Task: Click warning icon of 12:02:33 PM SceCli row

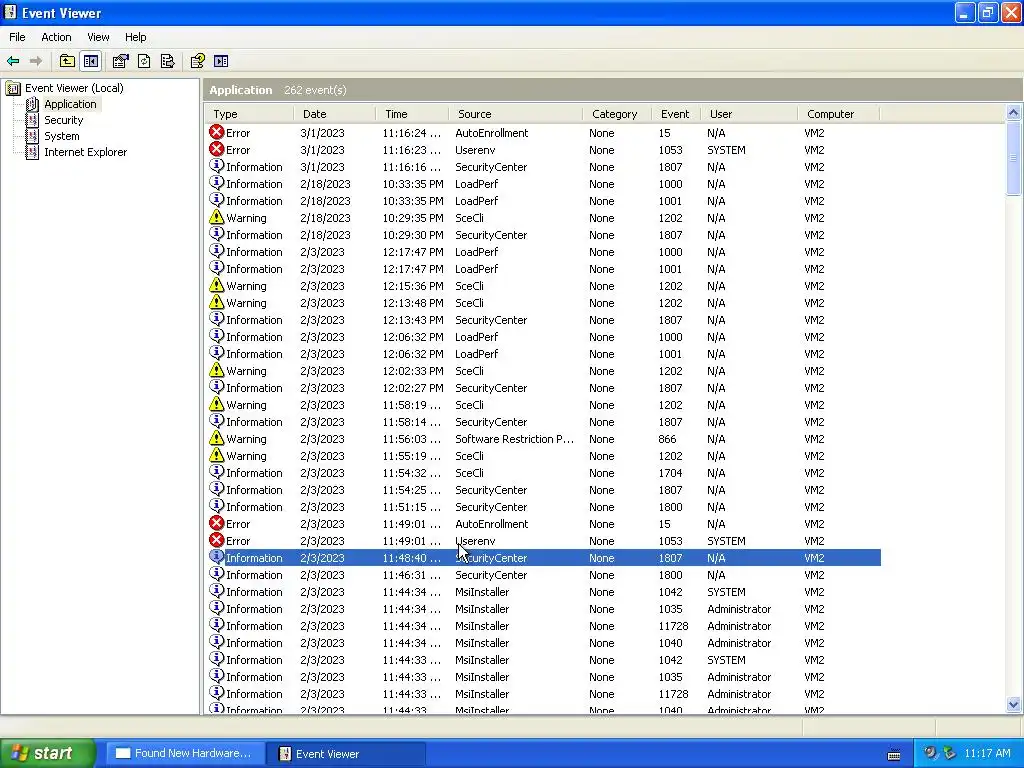Action: (x=216, y=370)
